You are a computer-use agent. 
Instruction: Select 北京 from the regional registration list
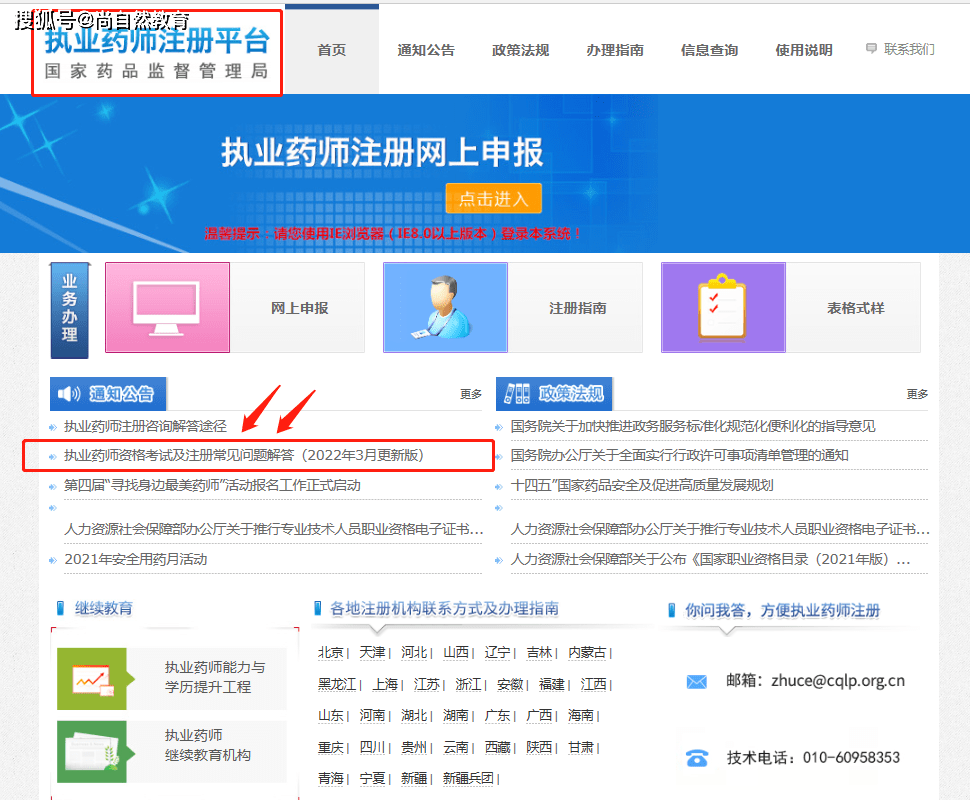331,652
